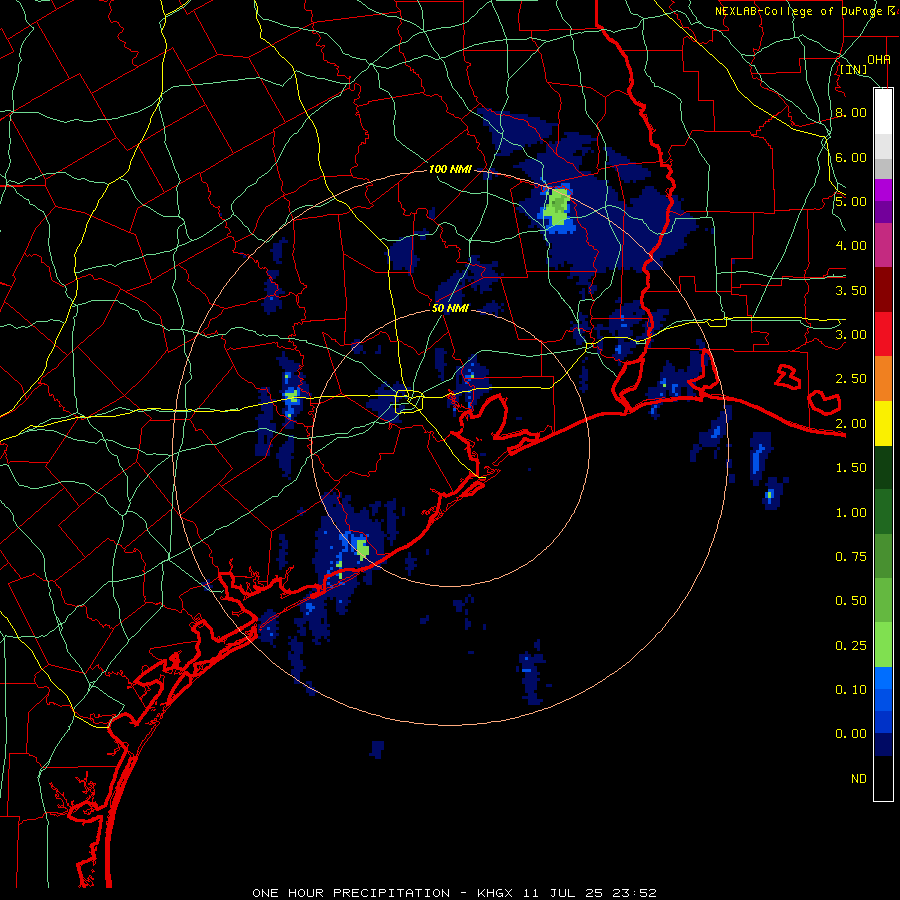Image resolution: width=900 pixels, height=900 pixels.
Task: Select the bright red legend swatch
Action: (x=883, y=334)
